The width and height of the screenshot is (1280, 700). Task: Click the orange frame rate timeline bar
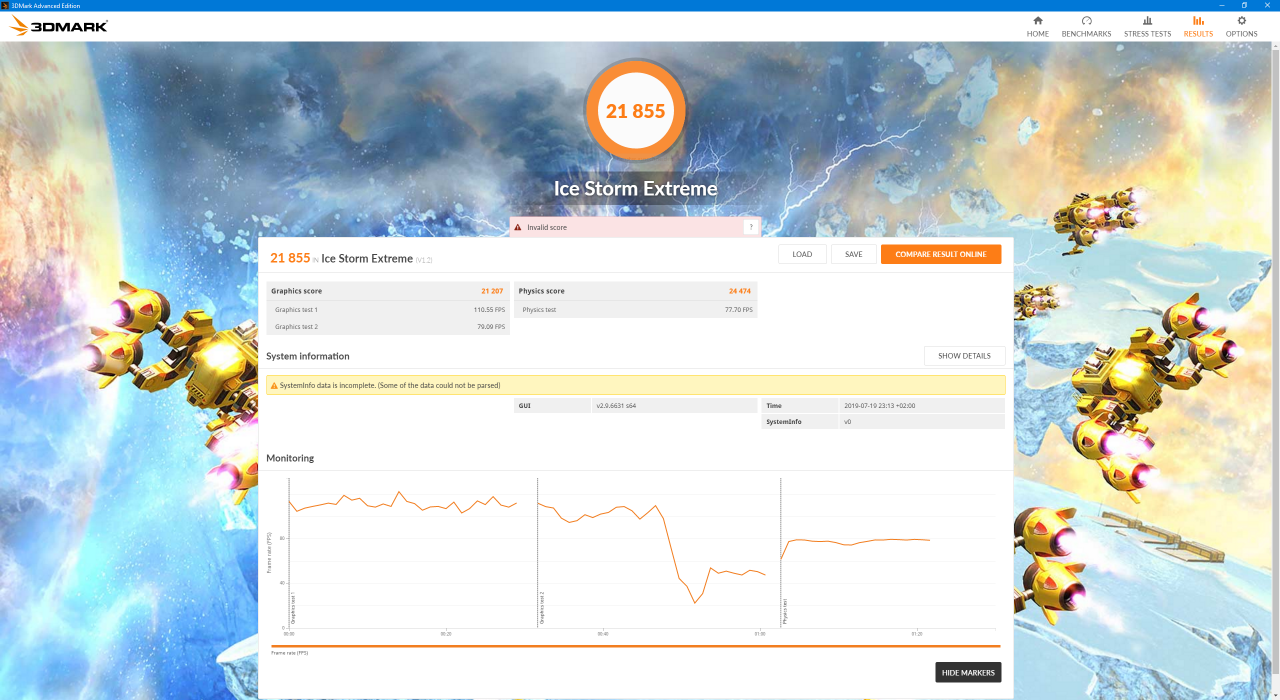[635, 646]
